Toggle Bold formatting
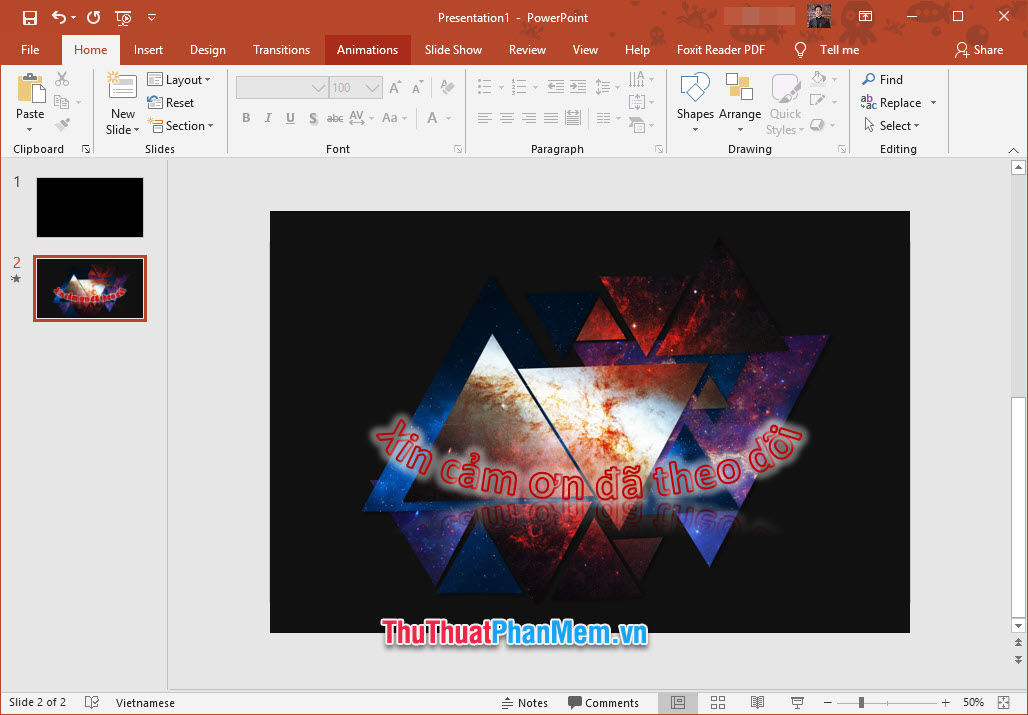The height and width of the screenshot is (715, 1028). point(245,118)
